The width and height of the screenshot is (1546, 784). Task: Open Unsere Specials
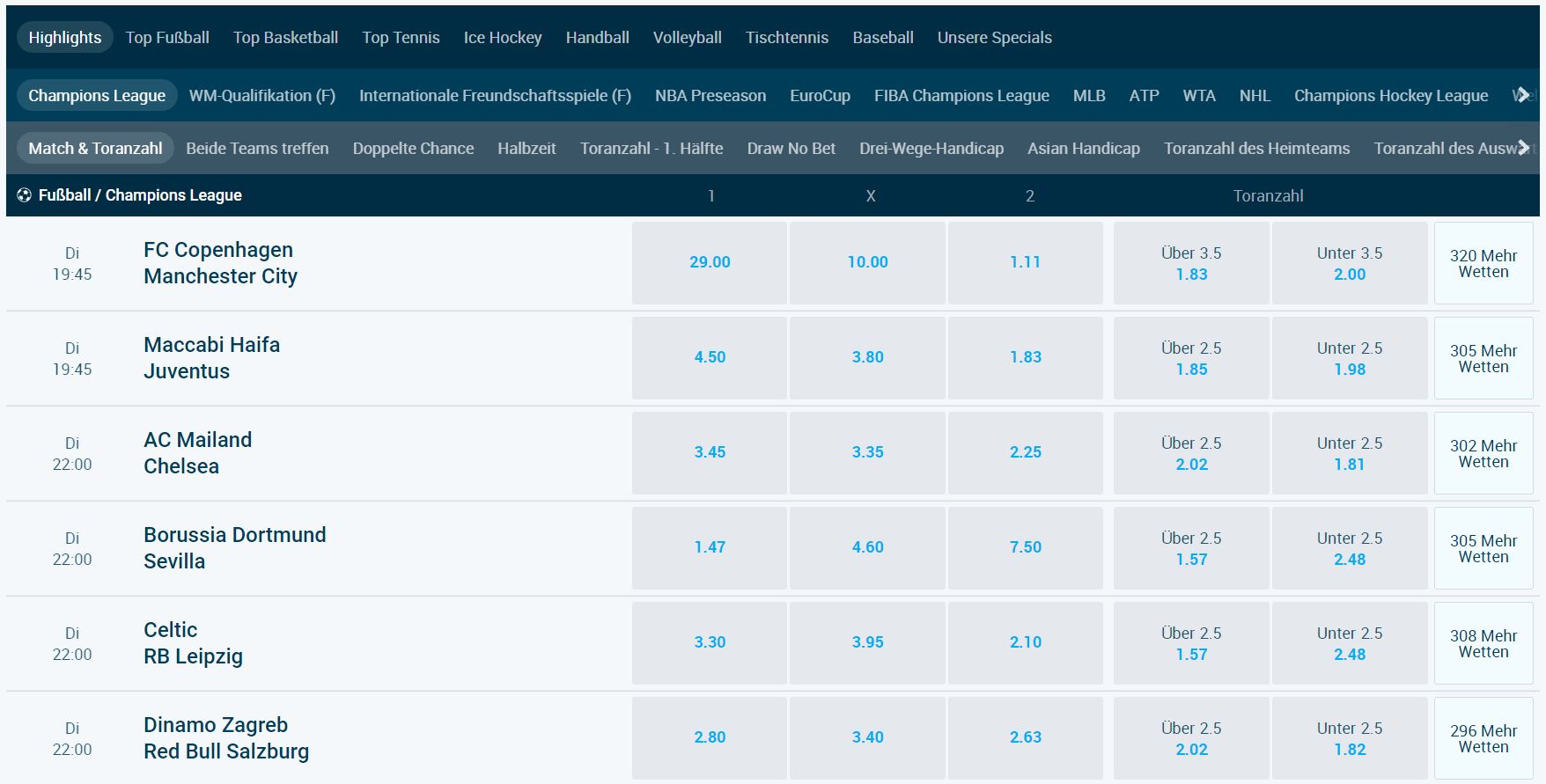[995, 37]
